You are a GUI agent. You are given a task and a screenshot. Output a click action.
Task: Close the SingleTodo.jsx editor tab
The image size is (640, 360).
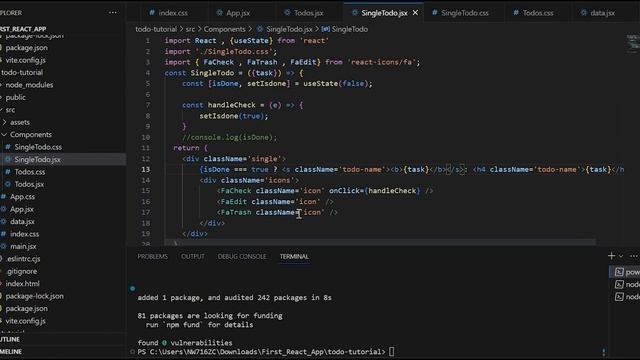(x=415, y=13)
